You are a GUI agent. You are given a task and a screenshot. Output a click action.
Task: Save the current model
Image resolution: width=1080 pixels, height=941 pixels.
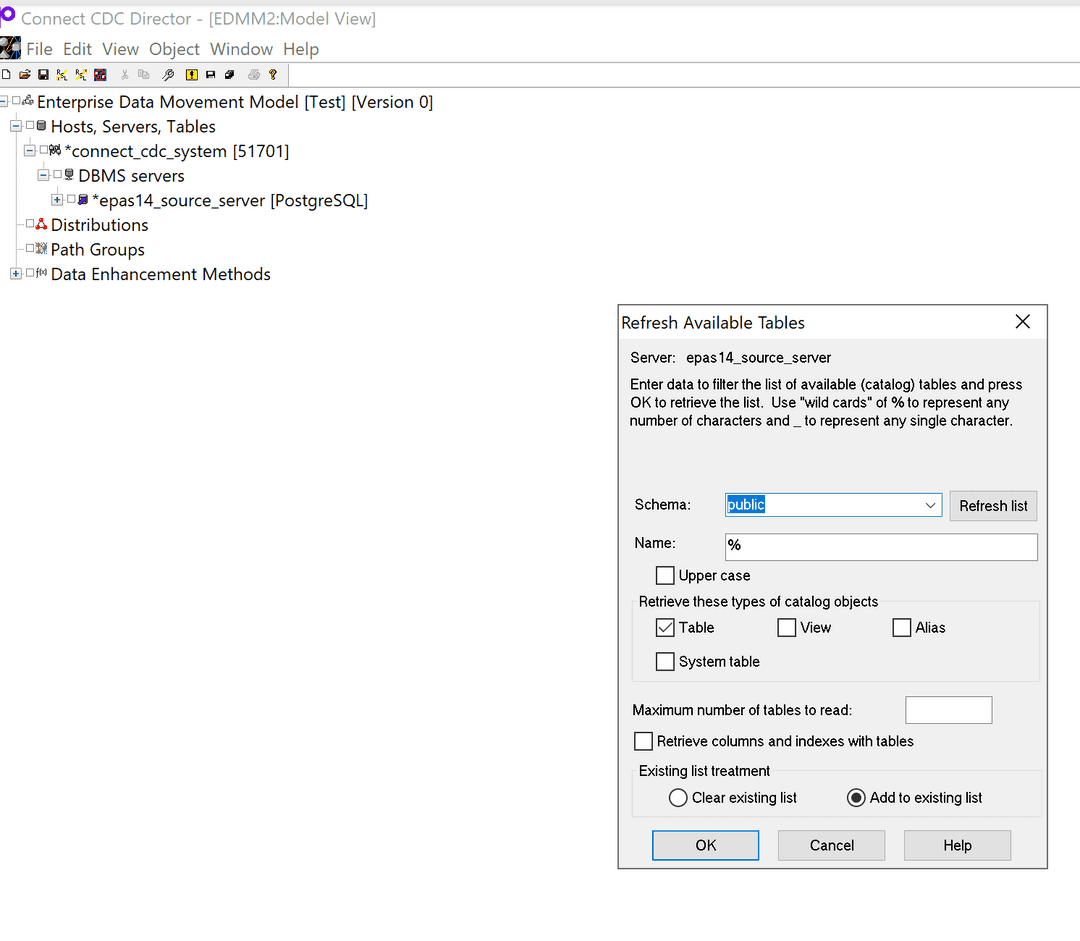[42, 74]
